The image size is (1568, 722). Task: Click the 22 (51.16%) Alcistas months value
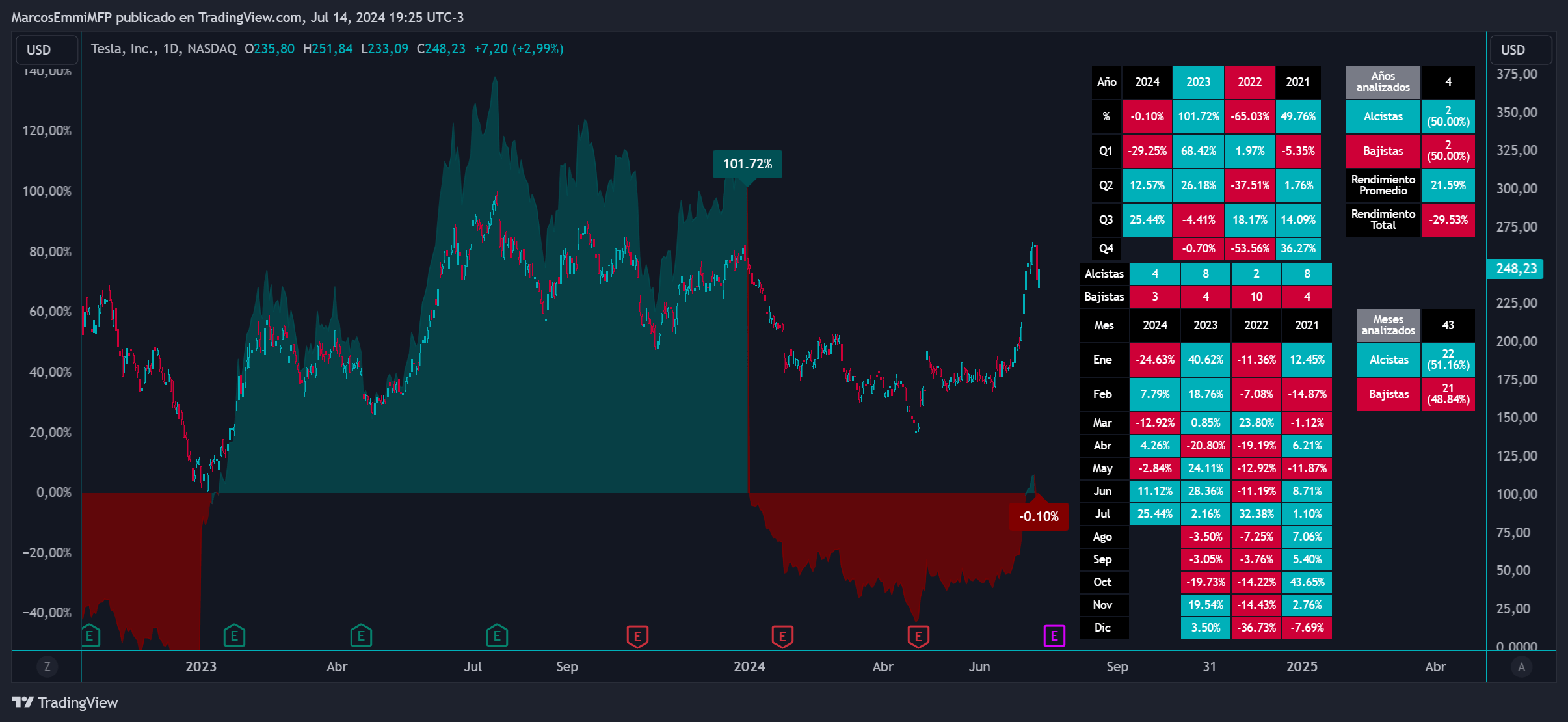1448,360
